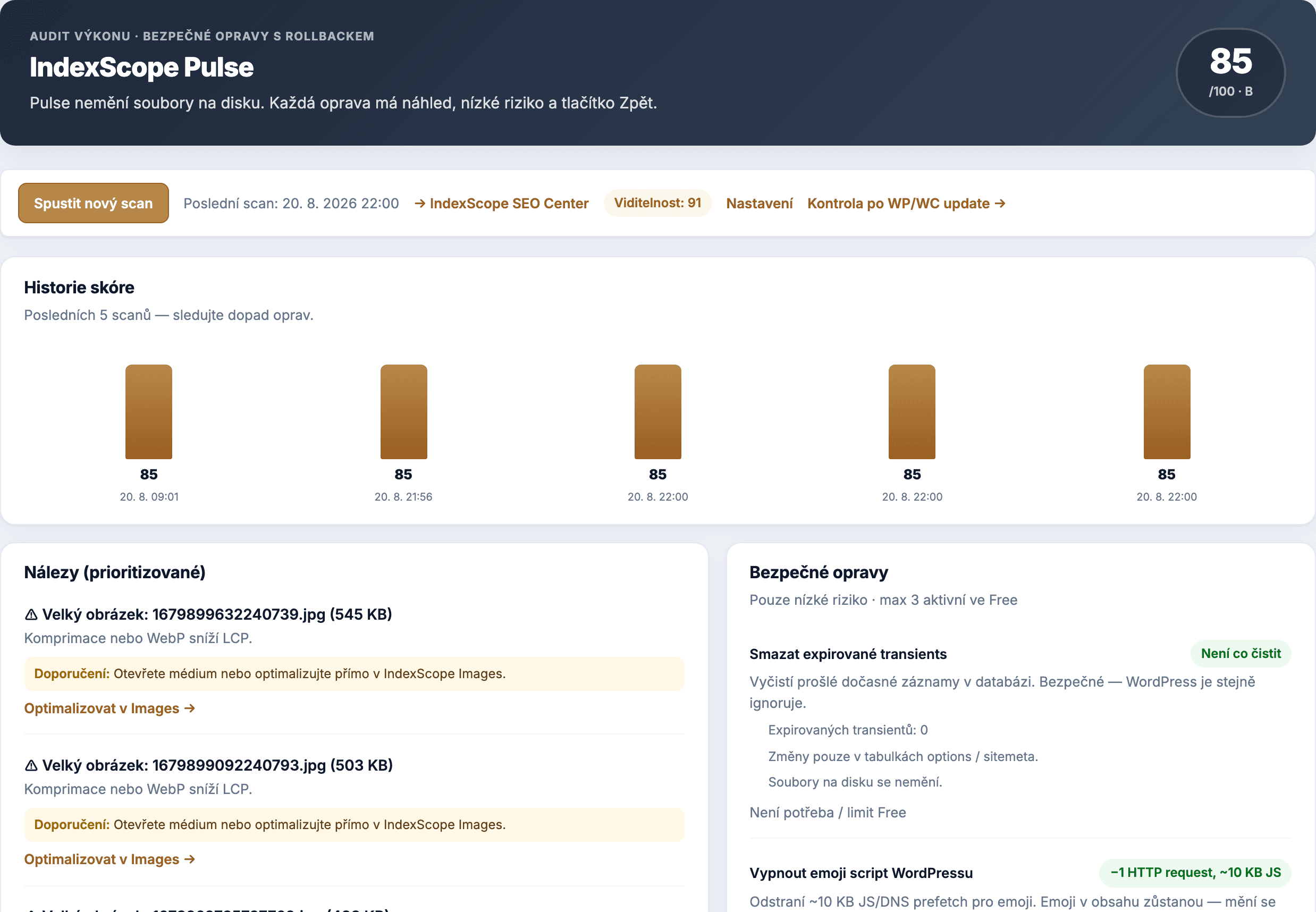
Task: Click 'Smazat expirované transients' title
Action: pyautogui.click(x=848, y=654)
